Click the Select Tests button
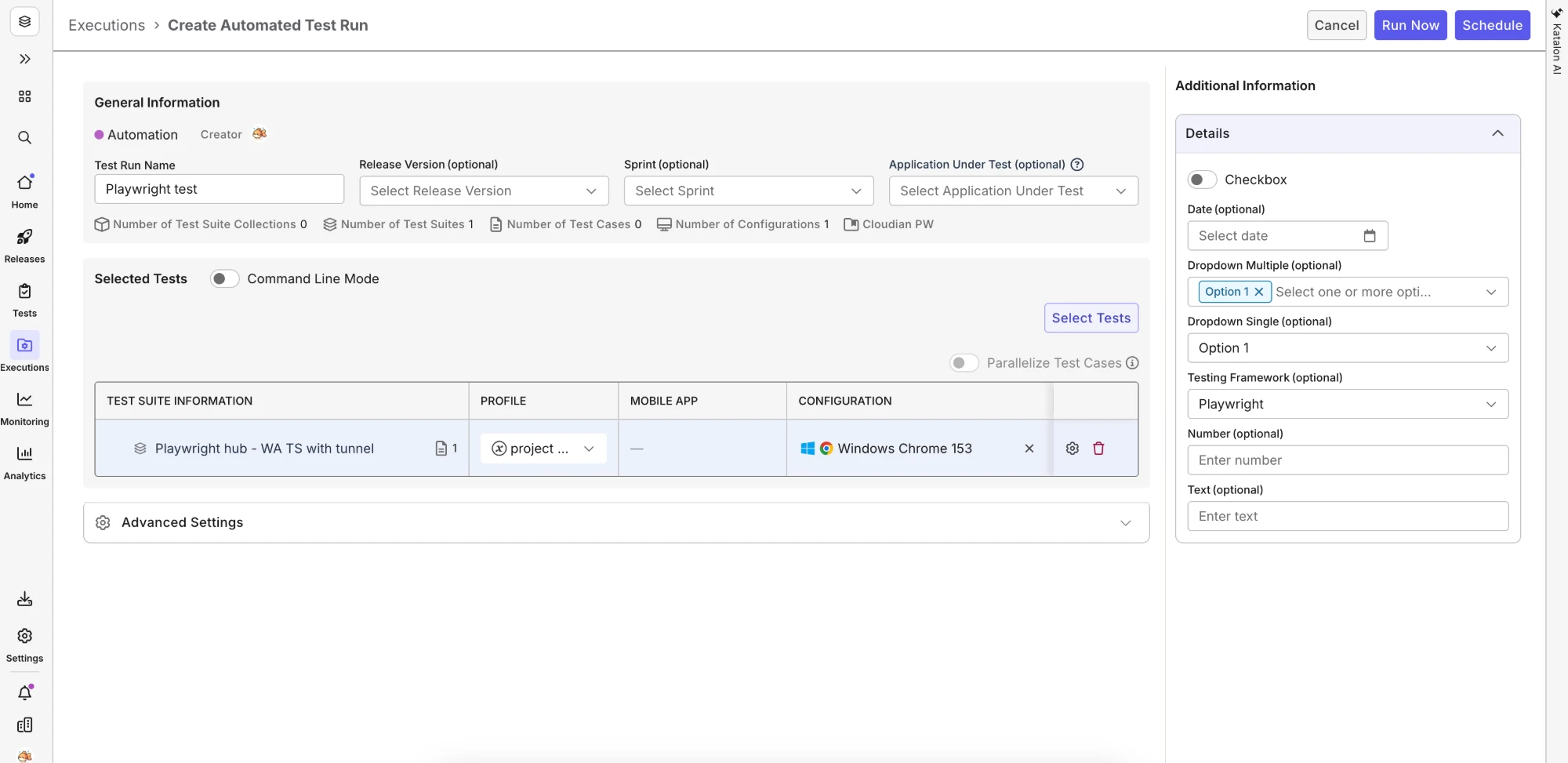This screenshot has width=1568, height=763. 1091,318
